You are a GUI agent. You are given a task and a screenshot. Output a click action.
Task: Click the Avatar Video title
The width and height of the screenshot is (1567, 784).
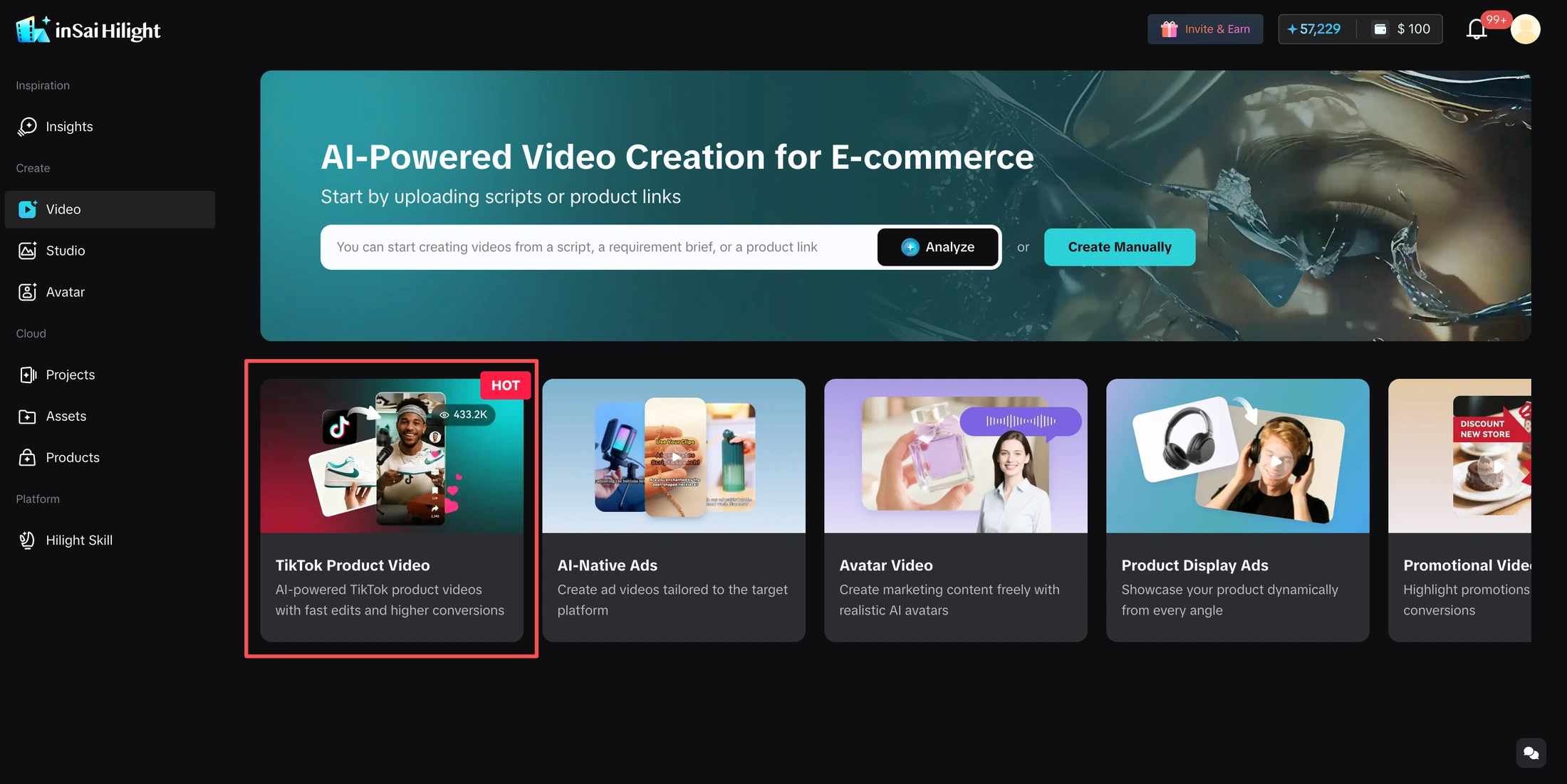[x=886, y=565]
